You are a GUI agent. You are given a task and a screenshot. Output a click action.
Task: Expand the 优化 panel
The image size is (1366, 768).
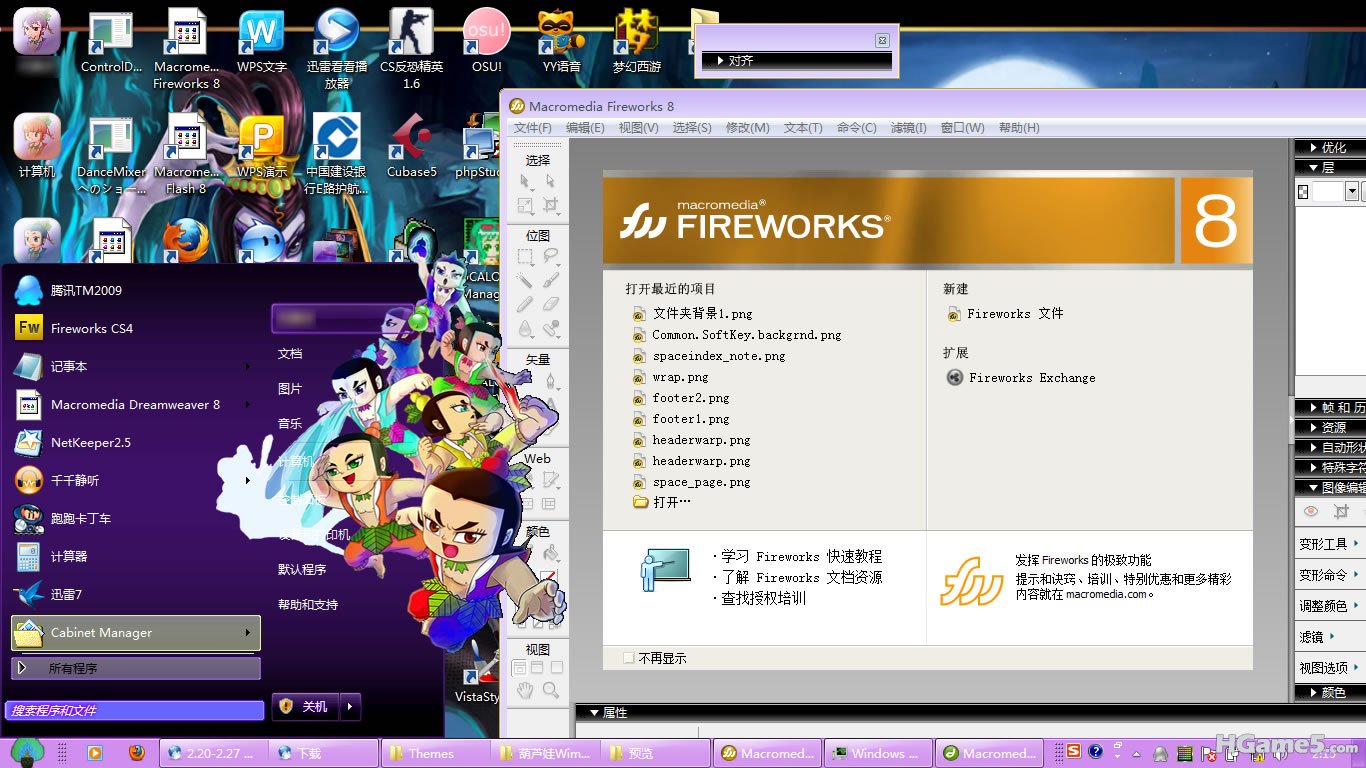click(x=1330, y=147)
